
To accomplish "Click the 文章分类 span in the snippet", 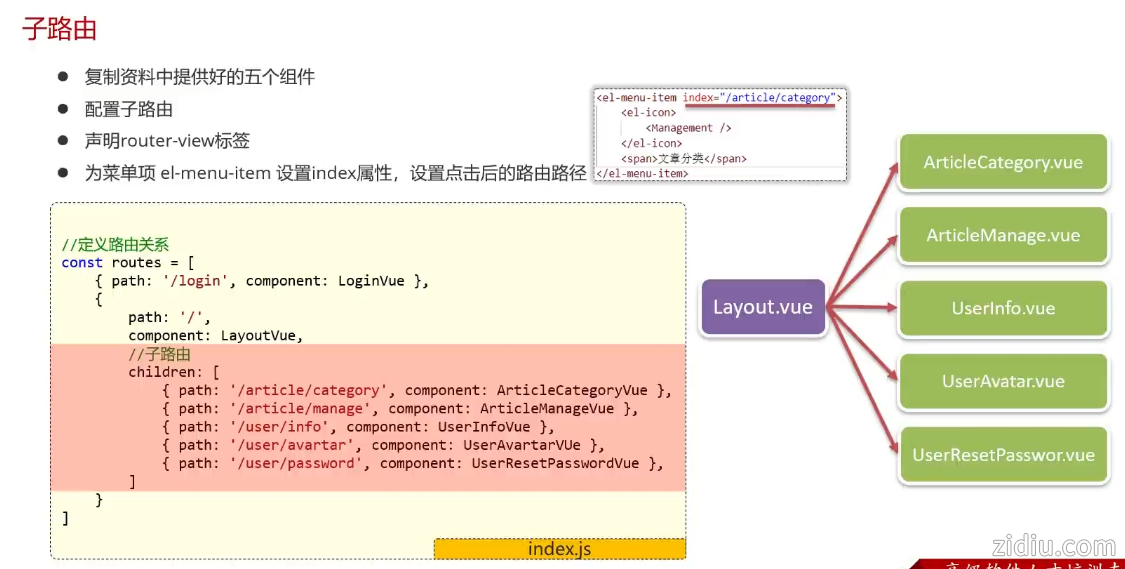I will 683,158.
